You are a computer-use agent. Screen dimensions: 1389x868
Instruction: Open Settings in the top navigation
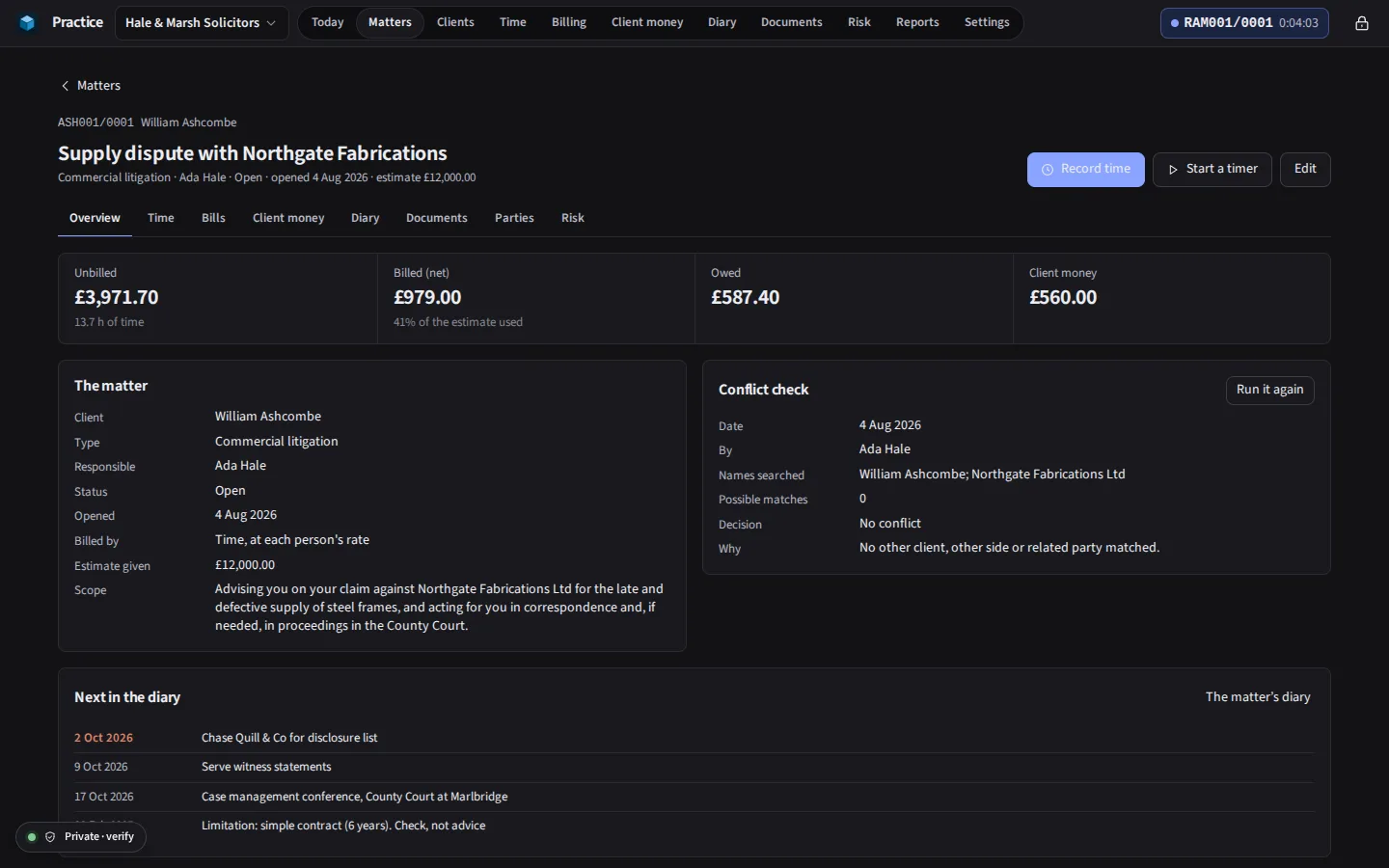coord(987,22)
